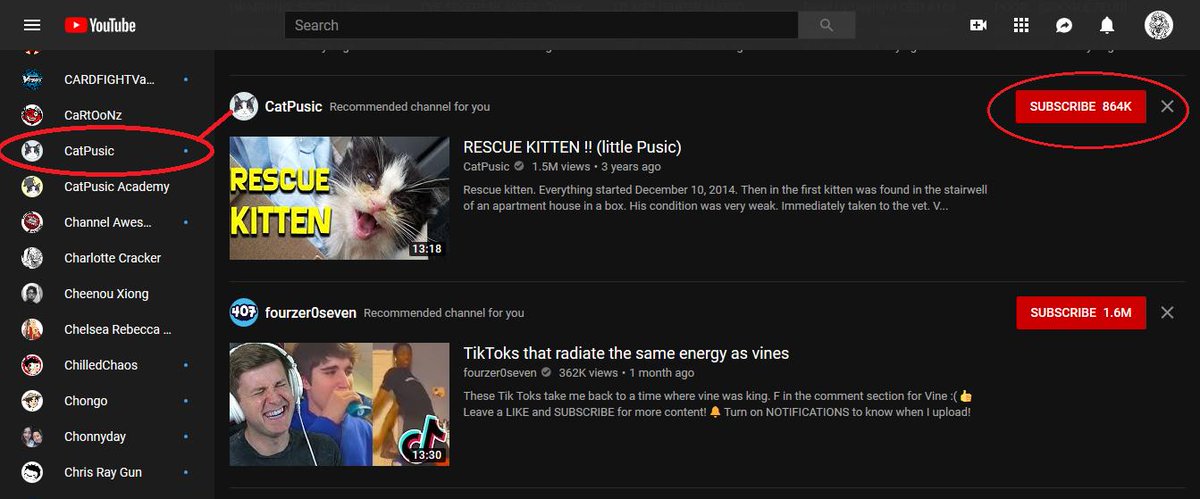Open the hamburger guide menu
Screen dimensions: 1200x499
click(x=32, y=25)
